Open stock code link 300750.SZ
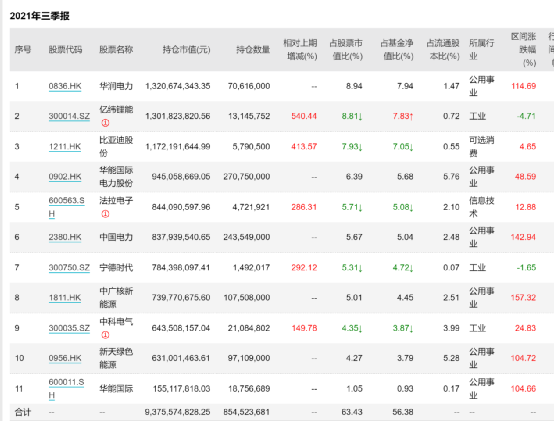This screenshot has width=554, height=421. point(69,267)
